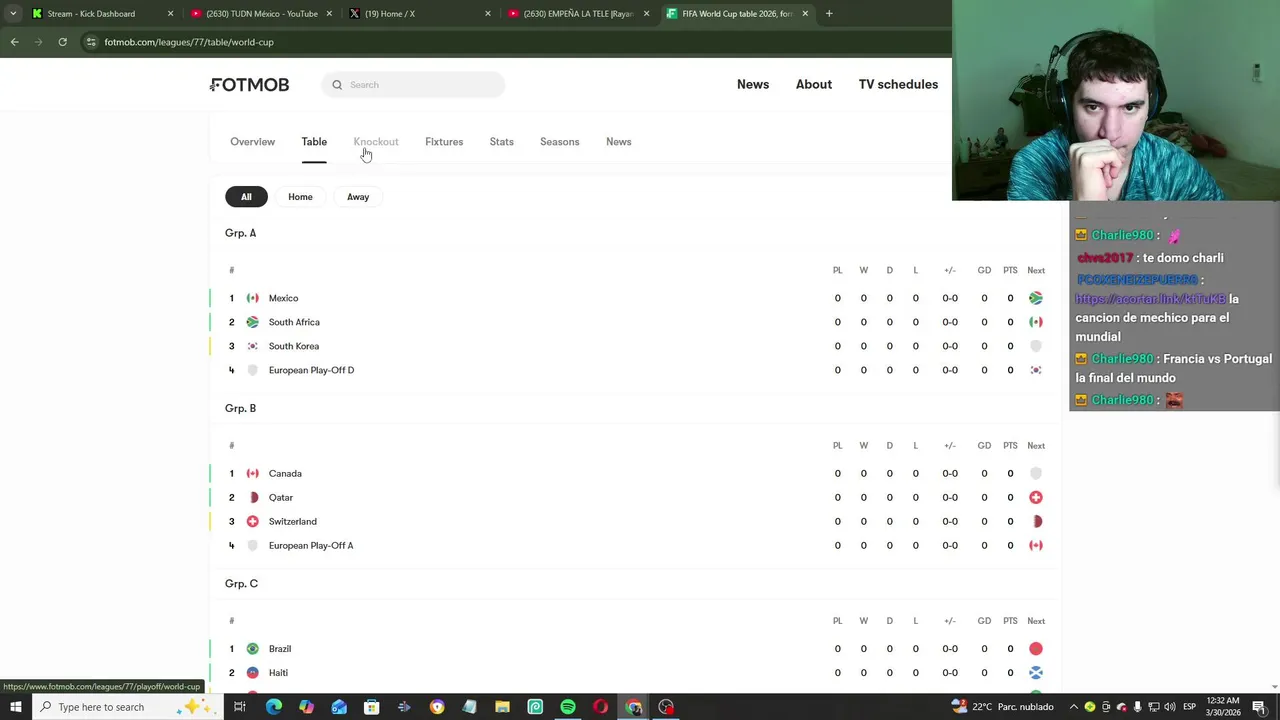Open Microsoft Store from taskbar
Viewport: 1280px width, 720px height.
coord(371,707)
